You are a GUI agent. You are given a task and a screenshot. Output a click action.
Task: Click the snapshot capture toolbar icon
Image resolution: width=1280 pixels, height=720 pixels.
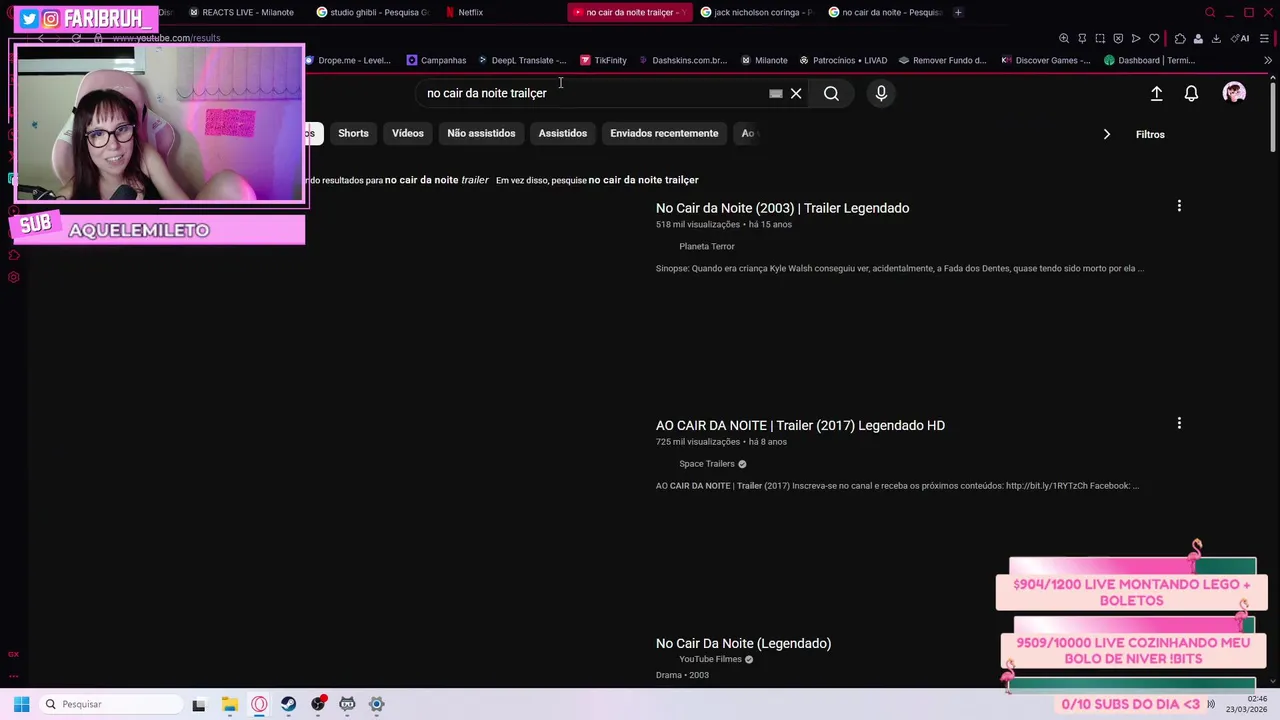[1100, 38]
